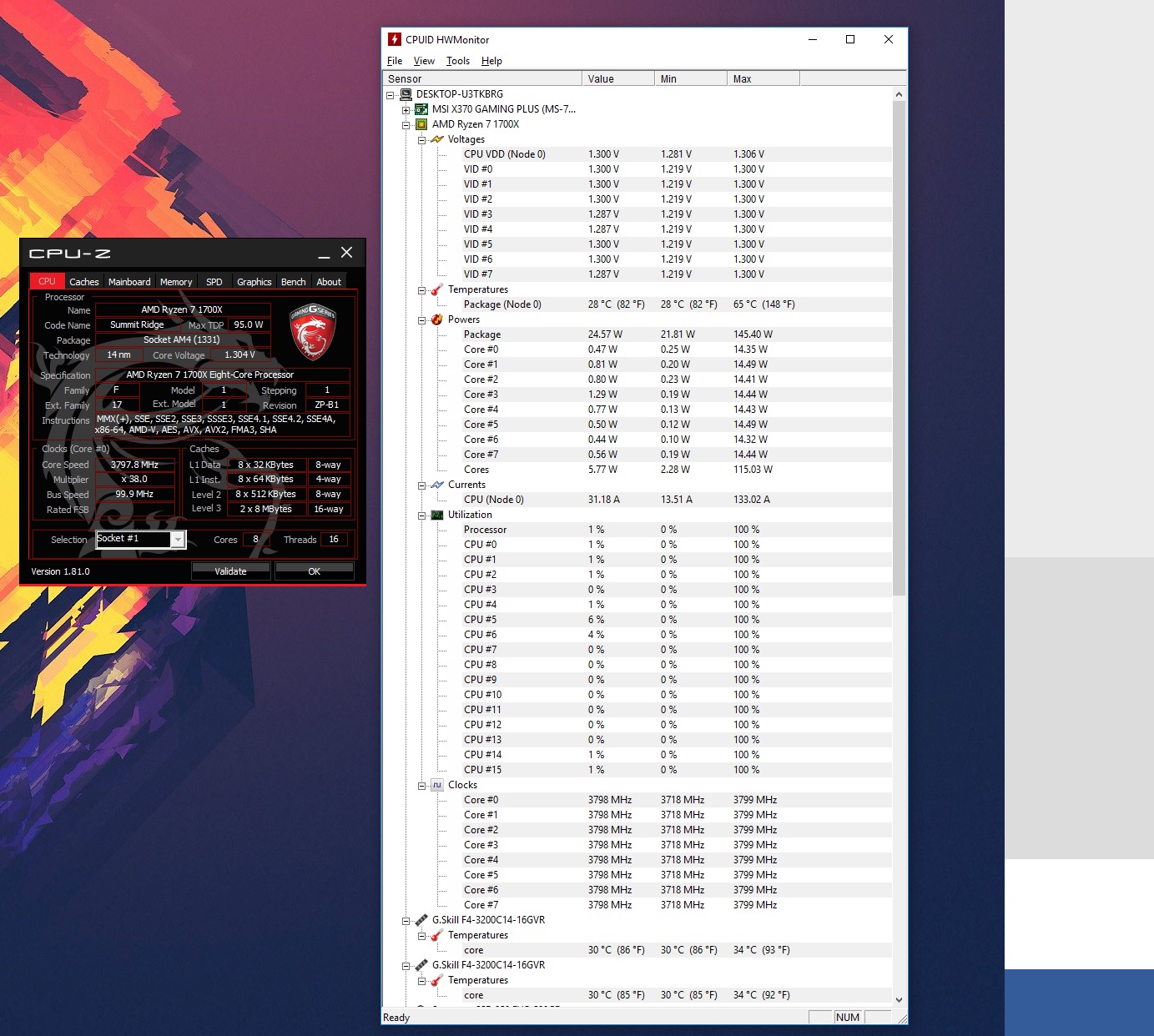
Task: Open the Tools menu in HWMonitor
Action: [457, 60]
